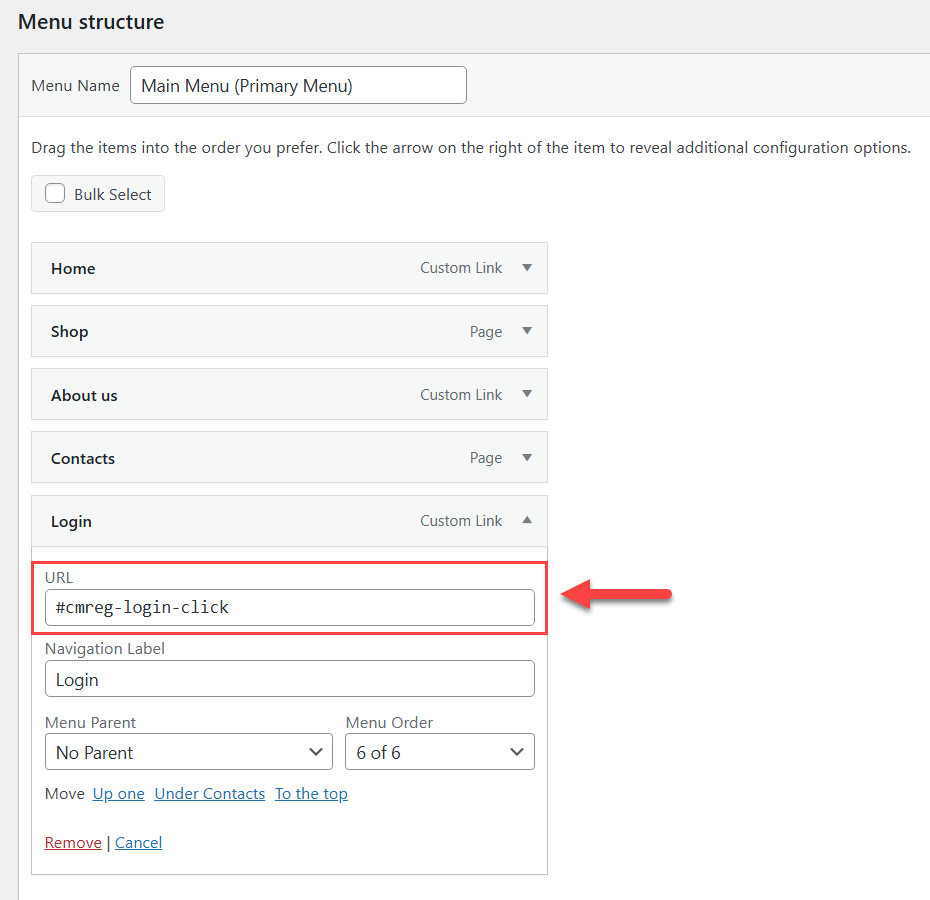Collapse the Login item with up arrow
The height and width of the screenshot is (900, 930).
[527, 520]
